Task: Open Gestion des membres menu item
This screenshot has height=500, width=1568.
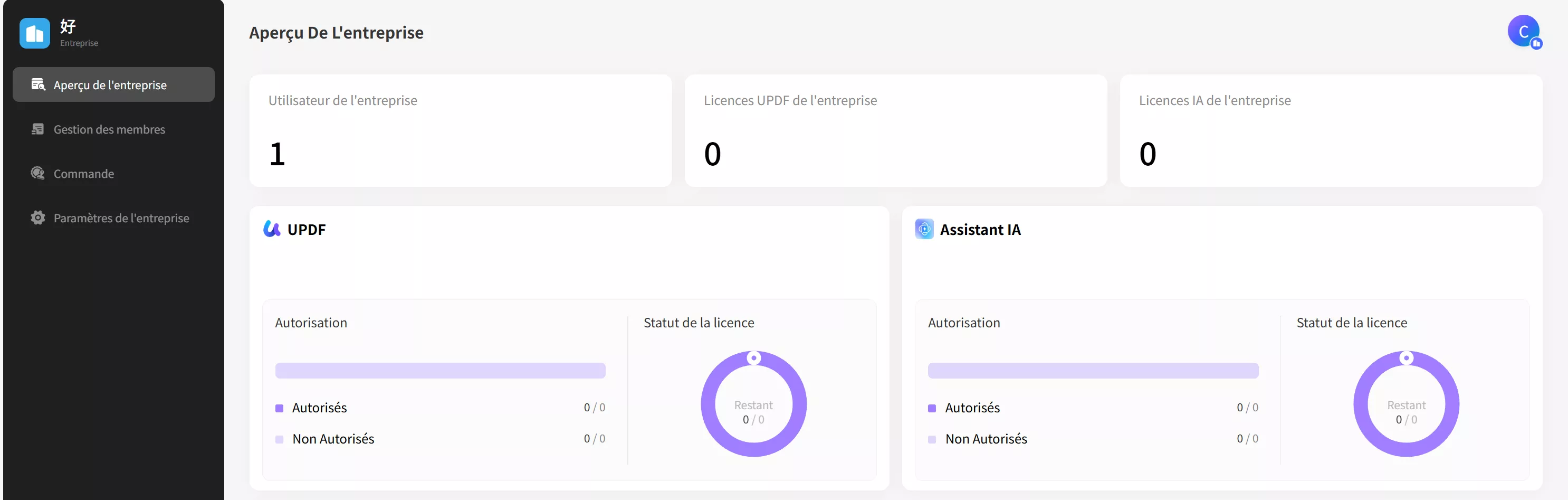Action: click(113, 129)
